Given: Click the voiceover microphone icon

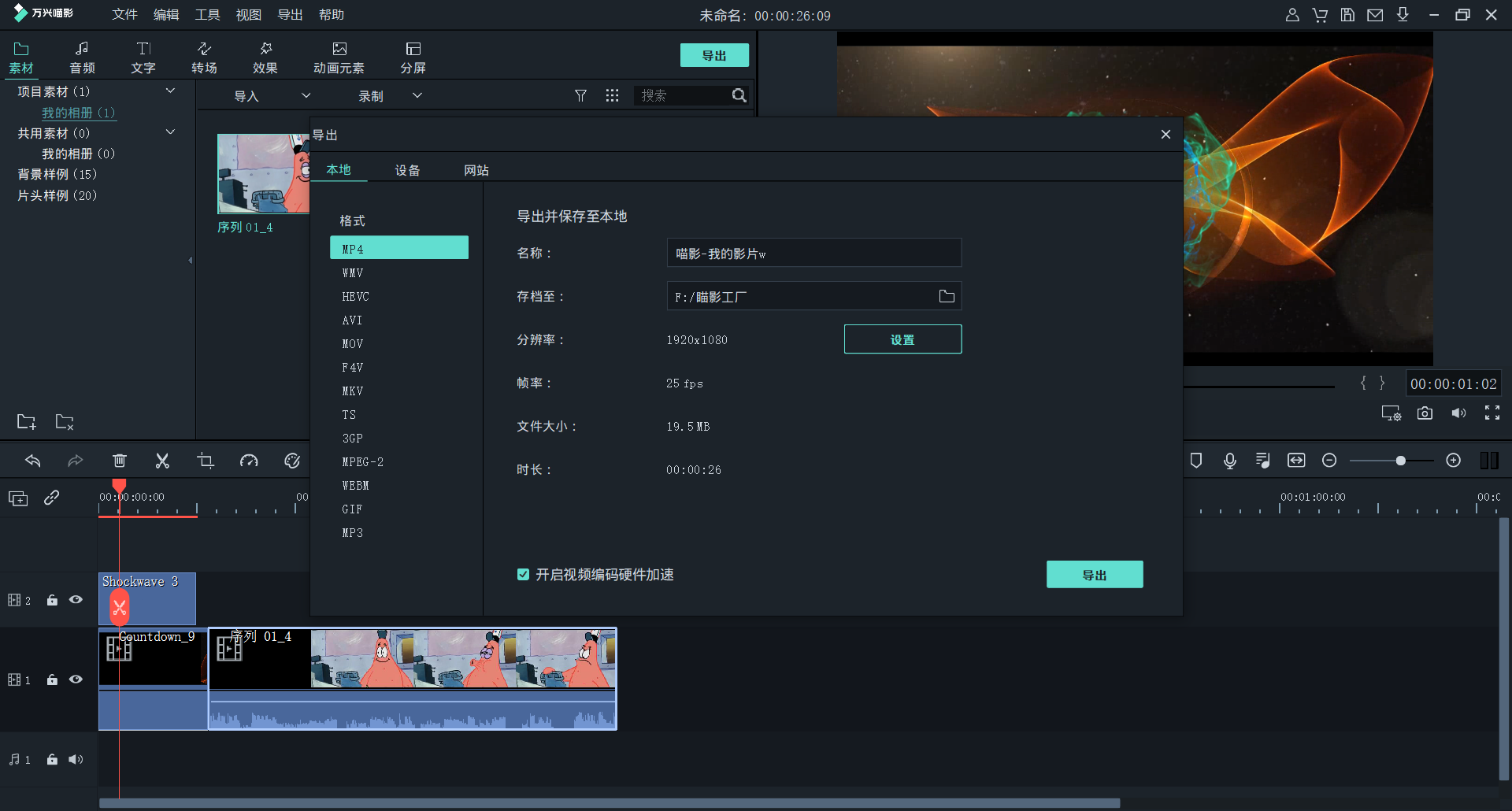Looking at the screenshot, I should [1229, 461].
